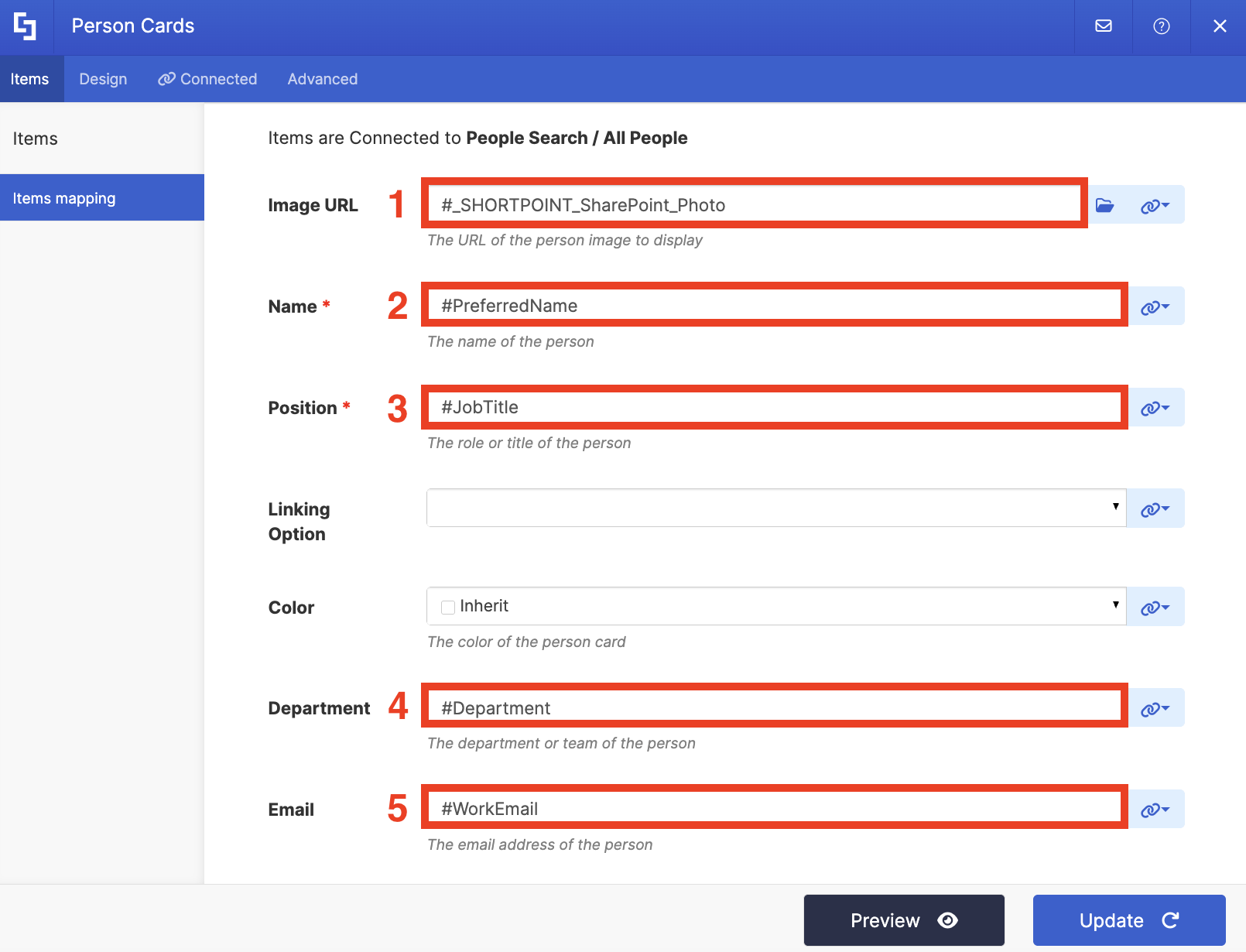1246x952 pixels.
Task: Expand the Linking Option dropdown
Action: (776, 508)
